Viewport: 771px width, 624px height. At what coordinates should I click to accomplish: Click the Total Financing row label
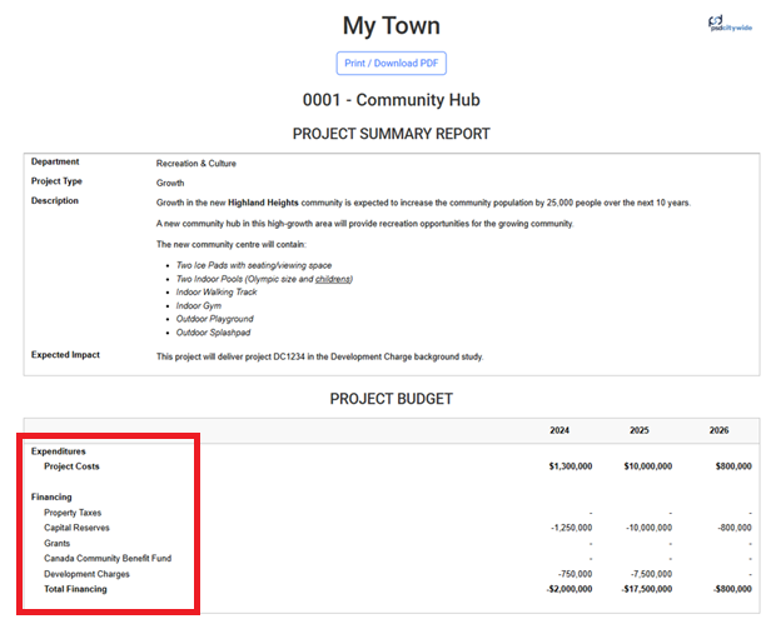(x=75, y=589)
